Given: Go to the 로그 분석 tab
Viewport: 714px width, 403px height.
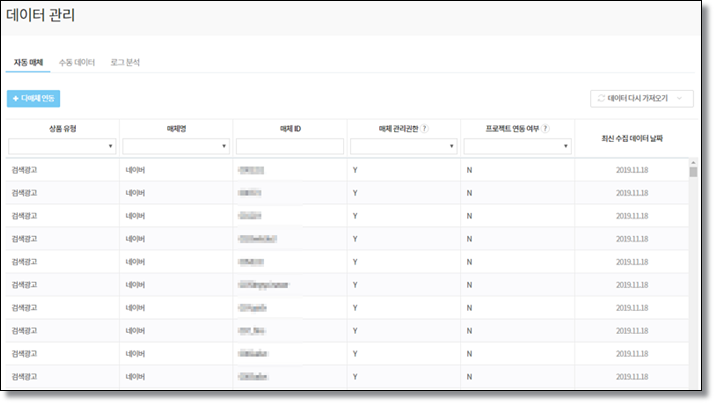Looking at the screenshot, I should pos(125,62).
